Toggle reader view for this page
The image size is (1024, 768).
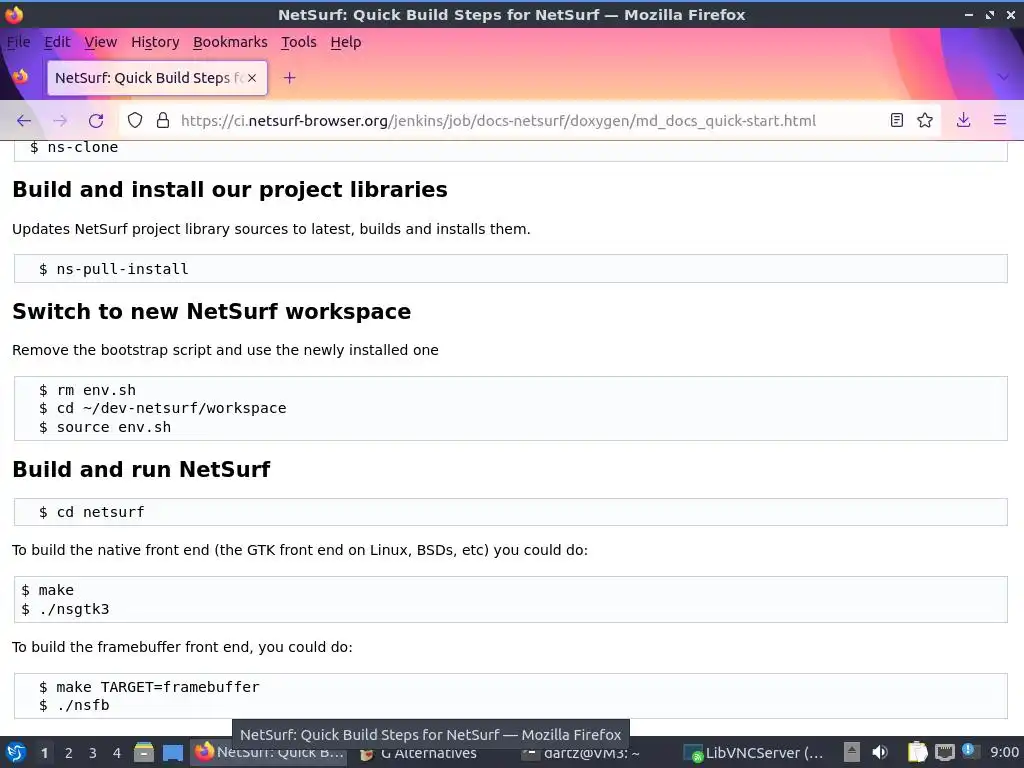click(x=897, y=120)
